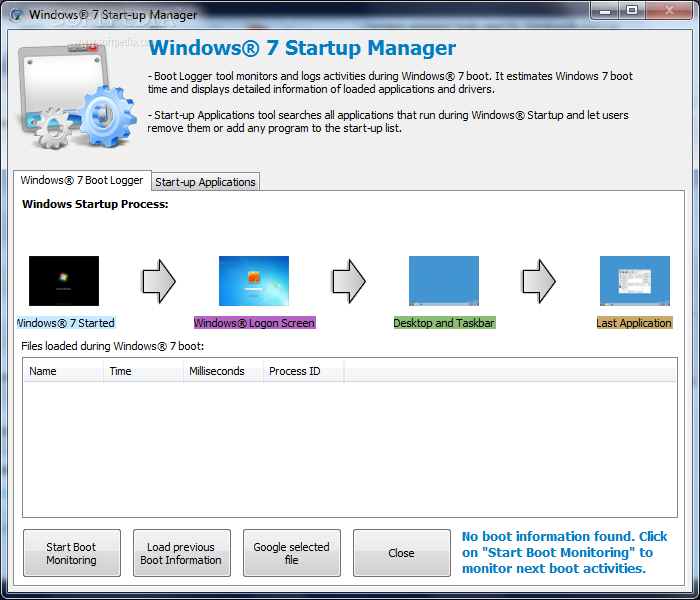The image size is (700, 600).
Task: Click the title bar application icon
Action: click(17, 15)
